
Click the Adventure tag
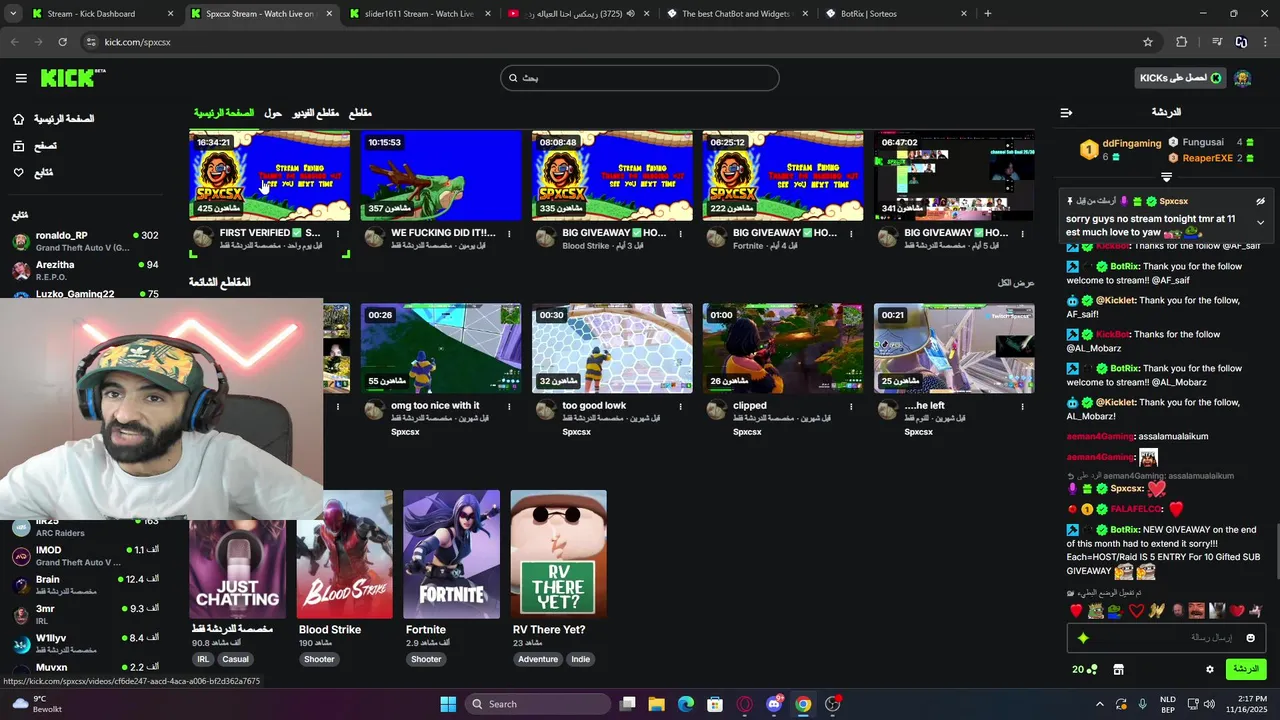538,660
